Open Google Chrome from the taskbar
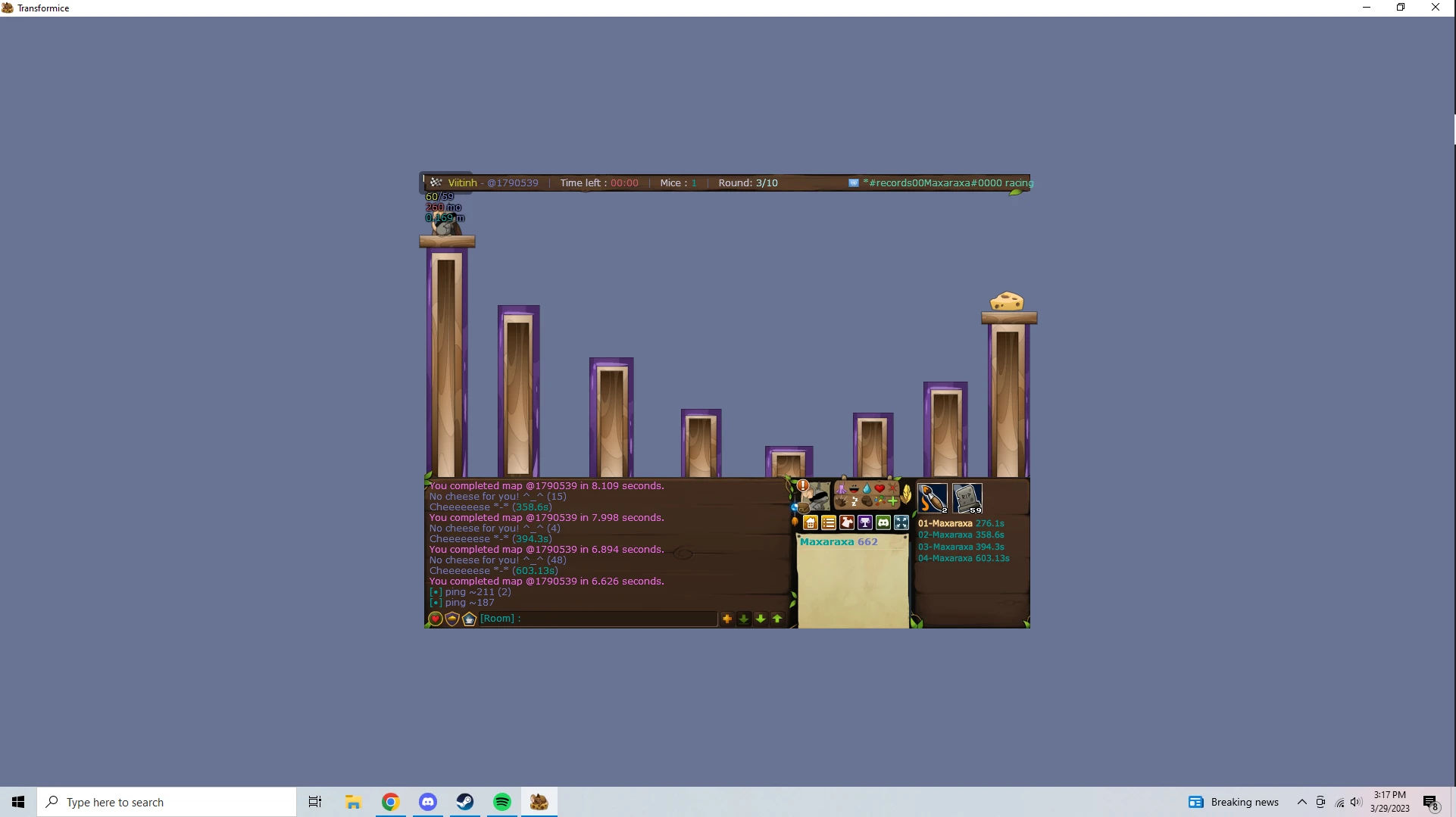 pos(390,802)
